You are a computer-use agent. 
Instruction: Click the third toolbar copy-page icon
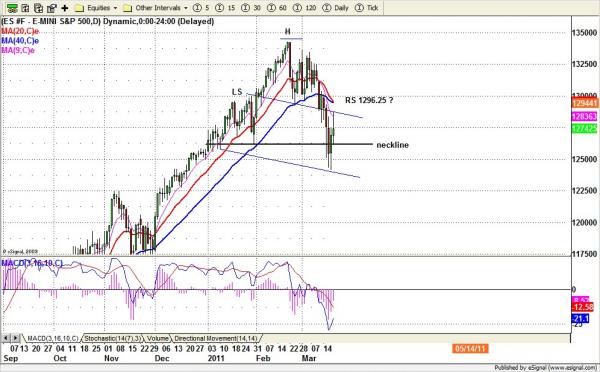click(x=38, y=8)
